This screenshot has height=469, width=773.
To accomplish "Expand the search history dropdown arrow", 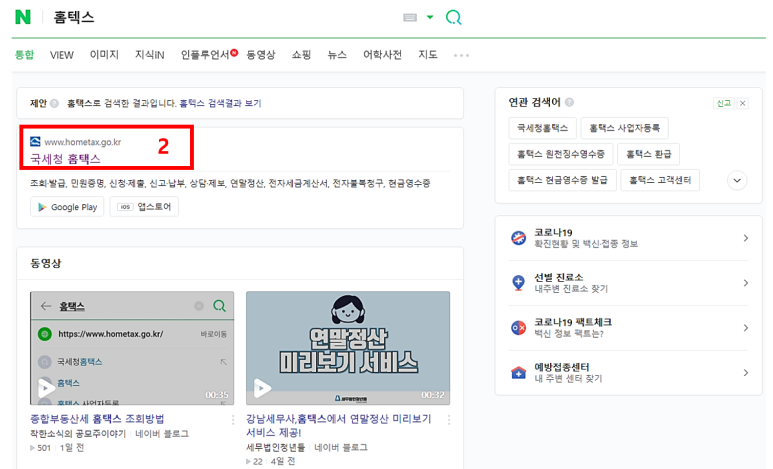I will coord(430,17).
